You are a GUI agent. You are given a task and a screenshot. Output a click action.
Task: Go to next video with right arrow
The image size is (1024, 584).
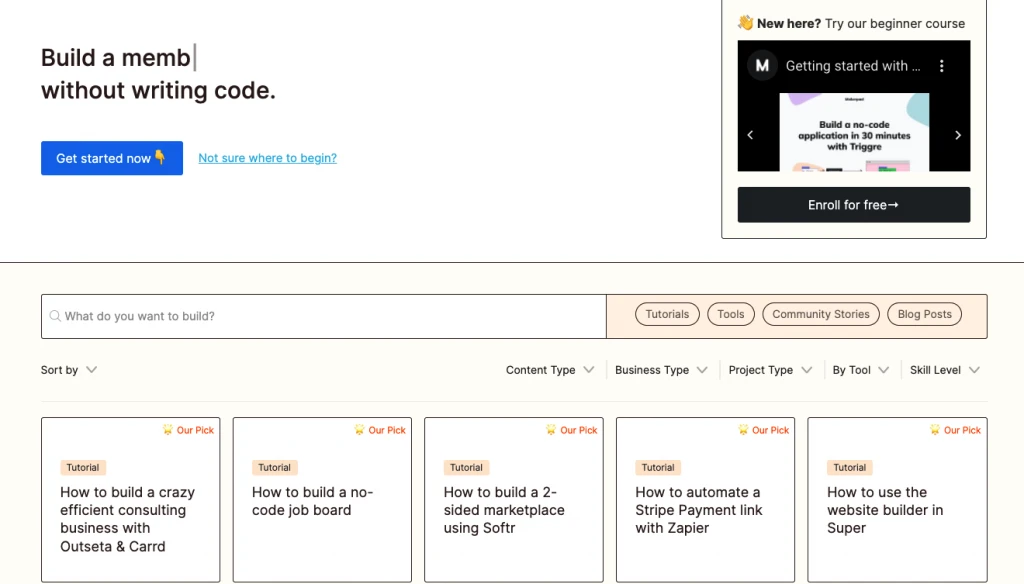(x=958, y=135)
